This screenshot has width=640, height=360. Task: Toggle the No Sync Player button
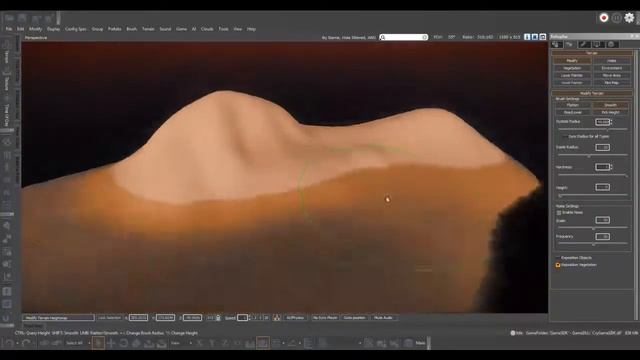click(x=325, y=318)
